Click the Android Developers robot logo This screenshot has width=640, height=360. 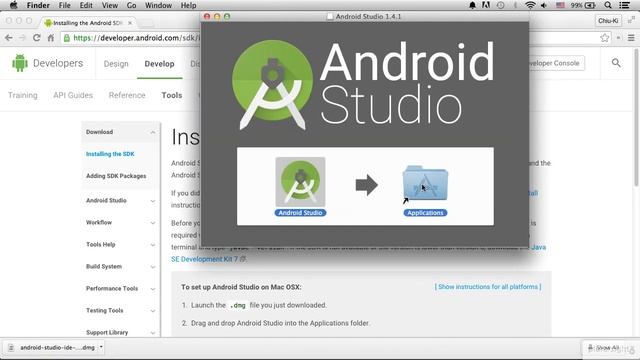(20, 63)
